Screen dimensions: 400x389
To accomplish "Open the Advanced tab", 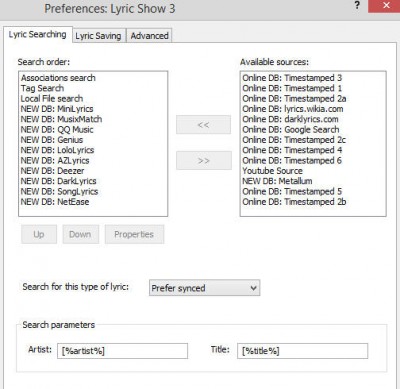I will (x=149, y=36).
